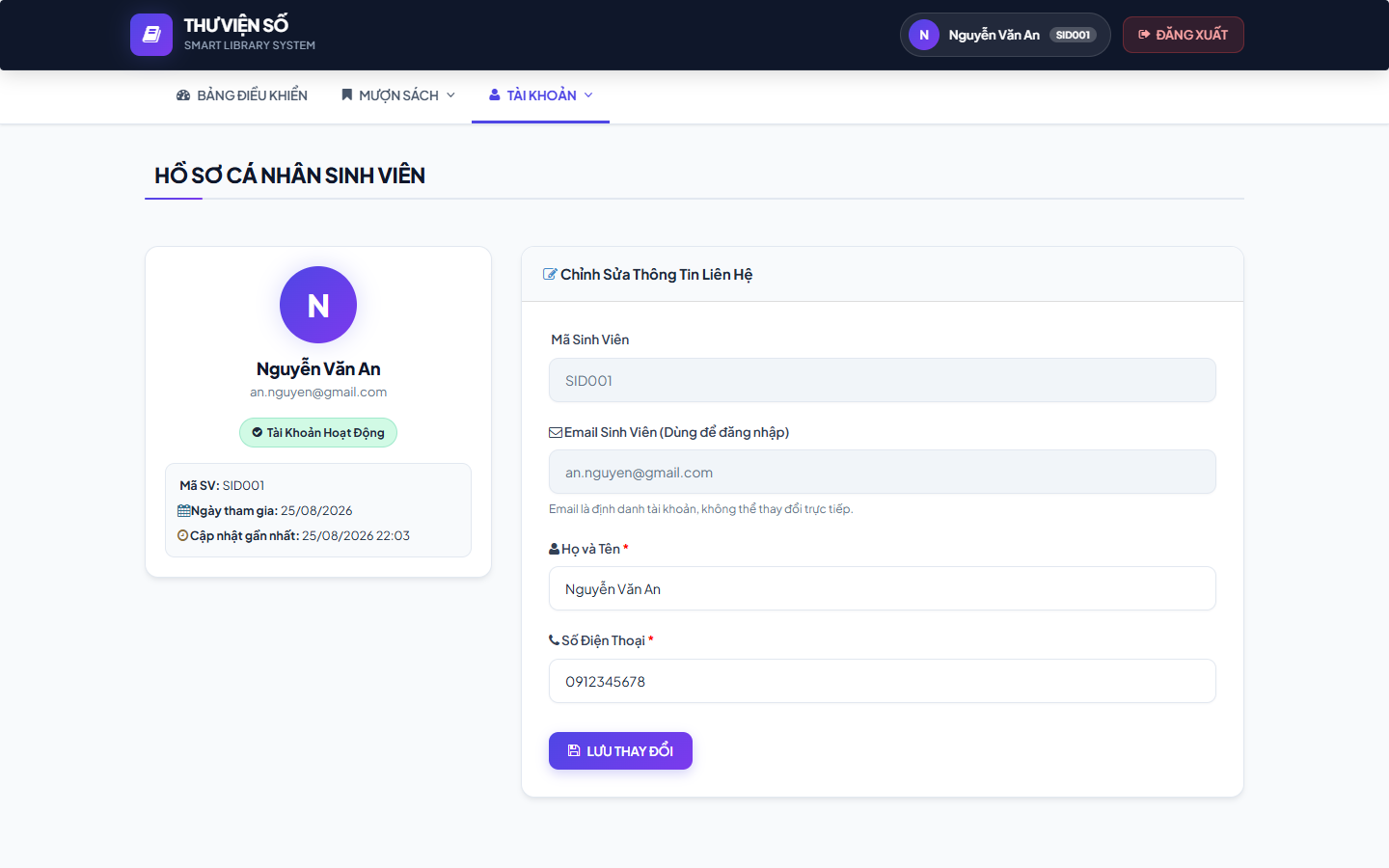Save changes with Lưu Thay Đổi button
1389x868 pixels.
click(620, 750)
